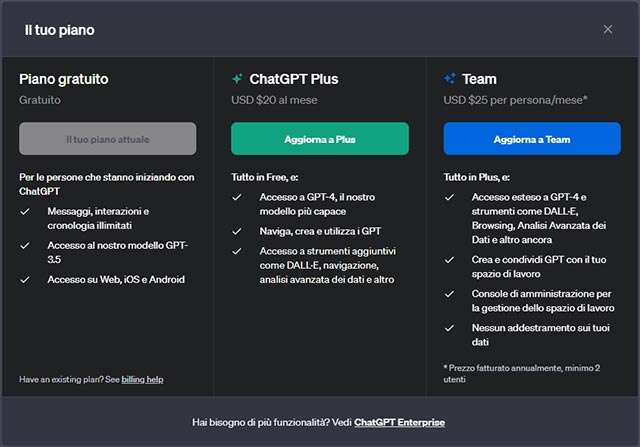Click the Piano gratuito heading

tap(64, 78)
